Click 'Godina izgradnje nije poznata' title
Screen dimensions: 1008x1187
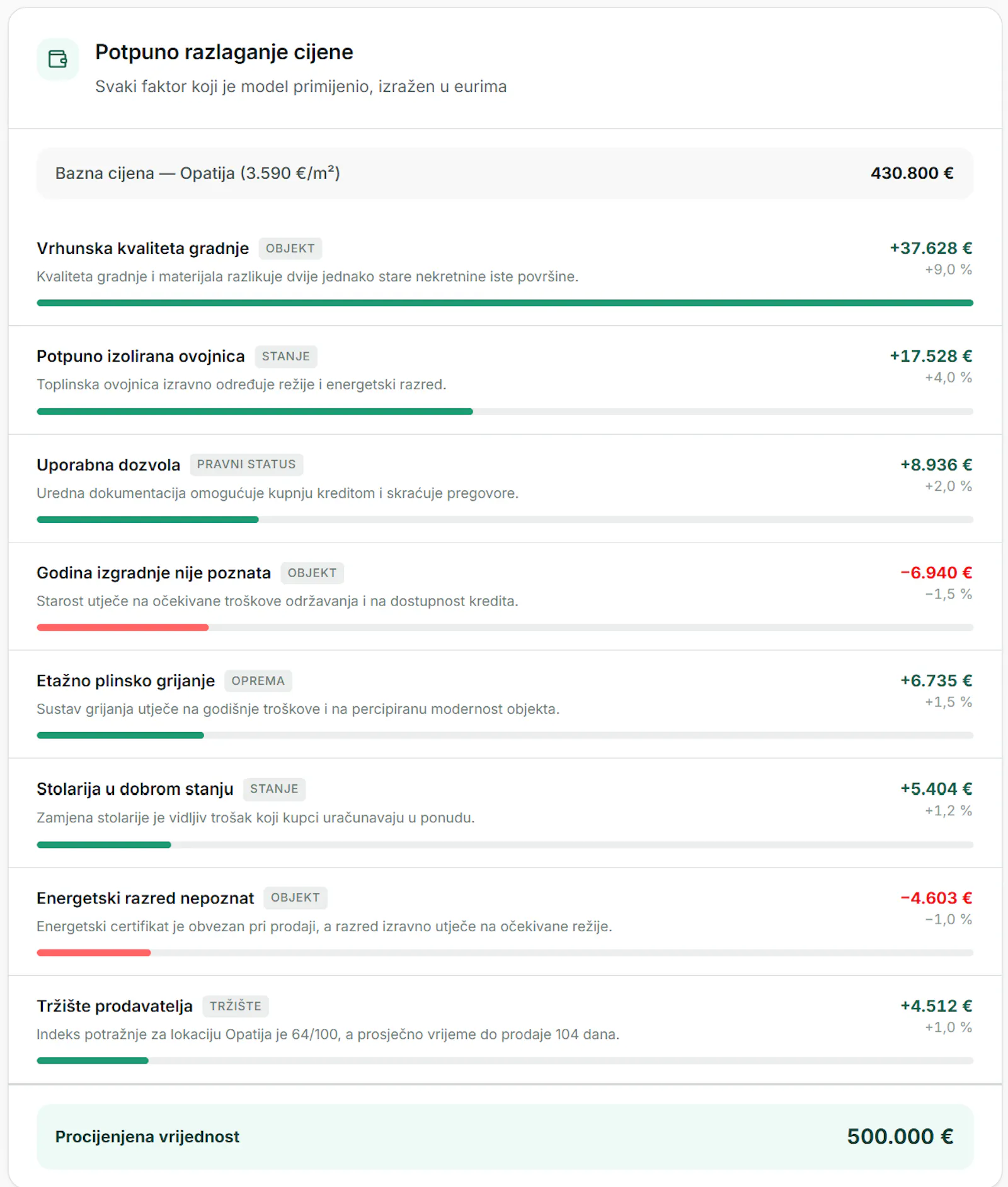click(x=154, y=573)
